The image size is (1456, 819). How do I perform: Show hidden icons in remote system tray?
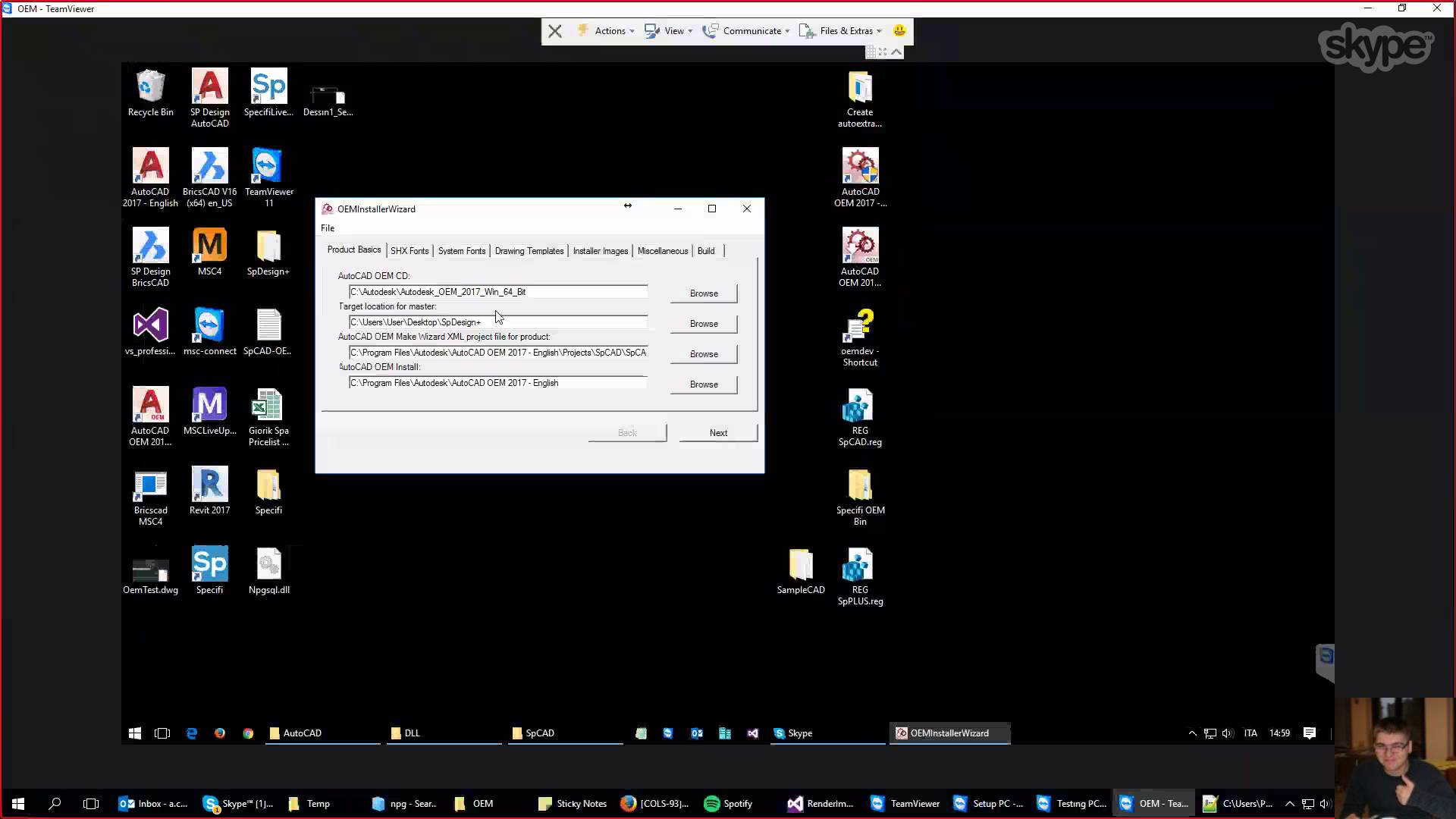(1192, 733)
